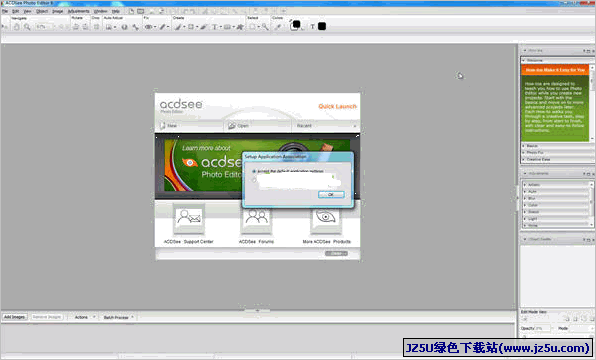Select the second radio option in setup dialog

254,180
